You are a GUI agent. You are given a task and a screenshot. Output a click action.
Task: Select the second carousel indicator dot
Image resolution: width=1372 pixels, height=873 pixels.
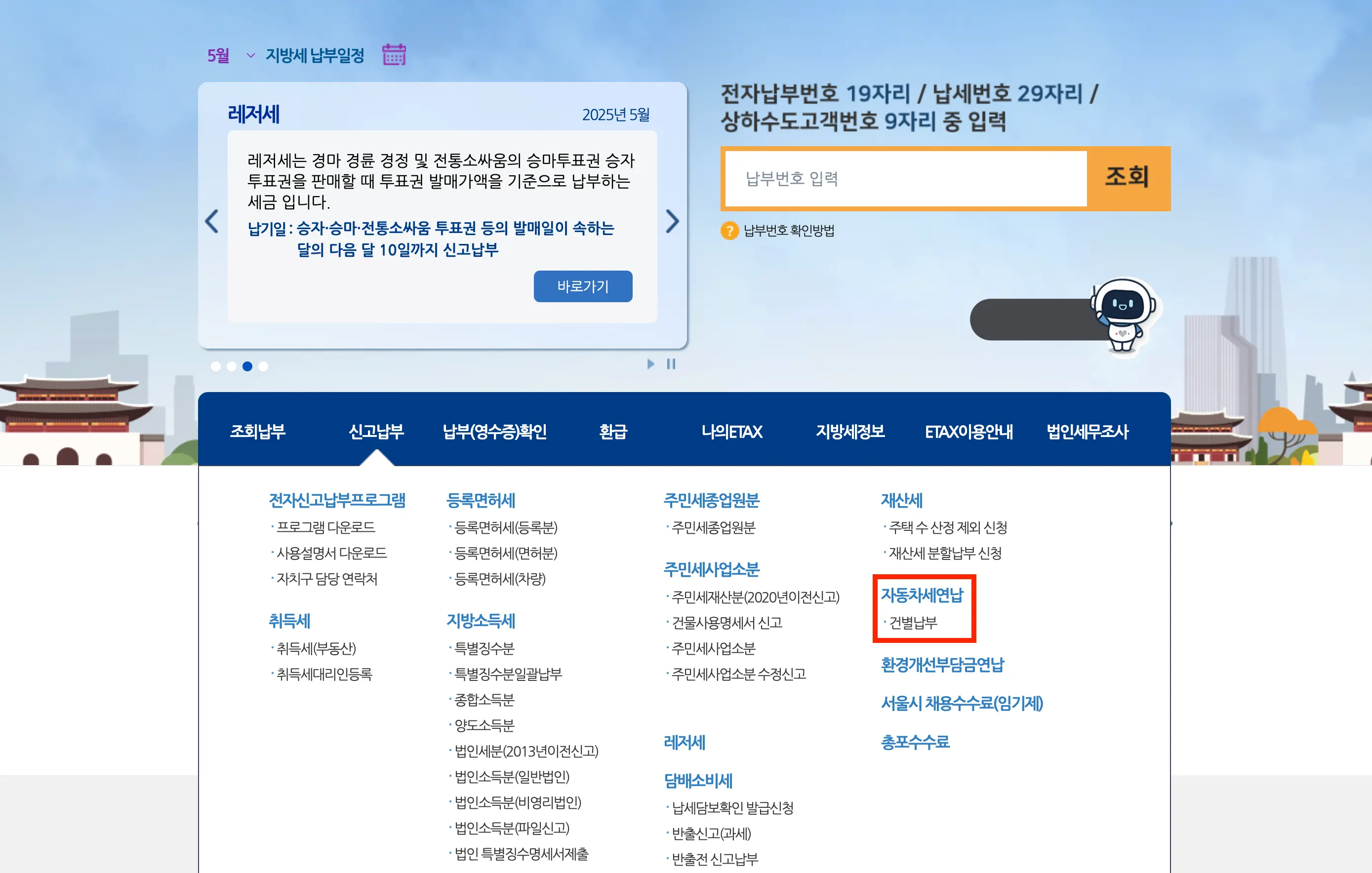coord(231,366)
